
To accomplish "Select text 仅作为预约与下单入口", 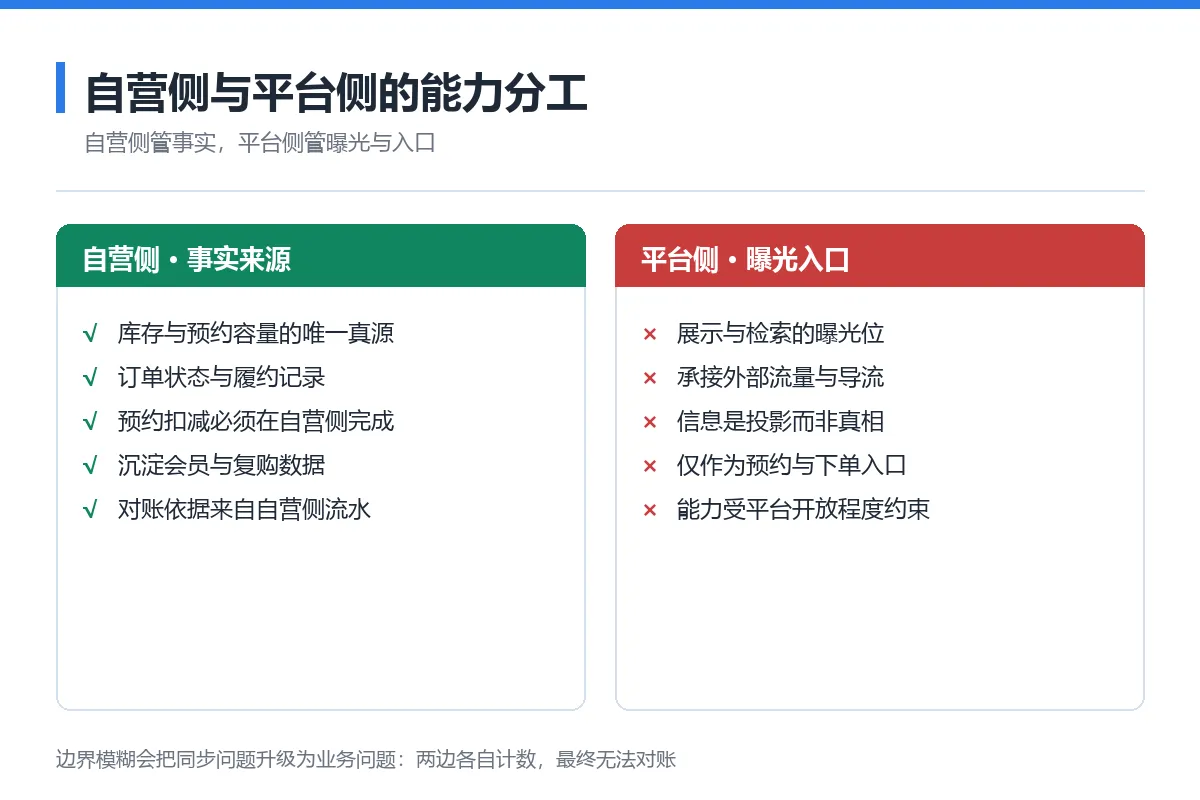I will (x=791, y=466).
